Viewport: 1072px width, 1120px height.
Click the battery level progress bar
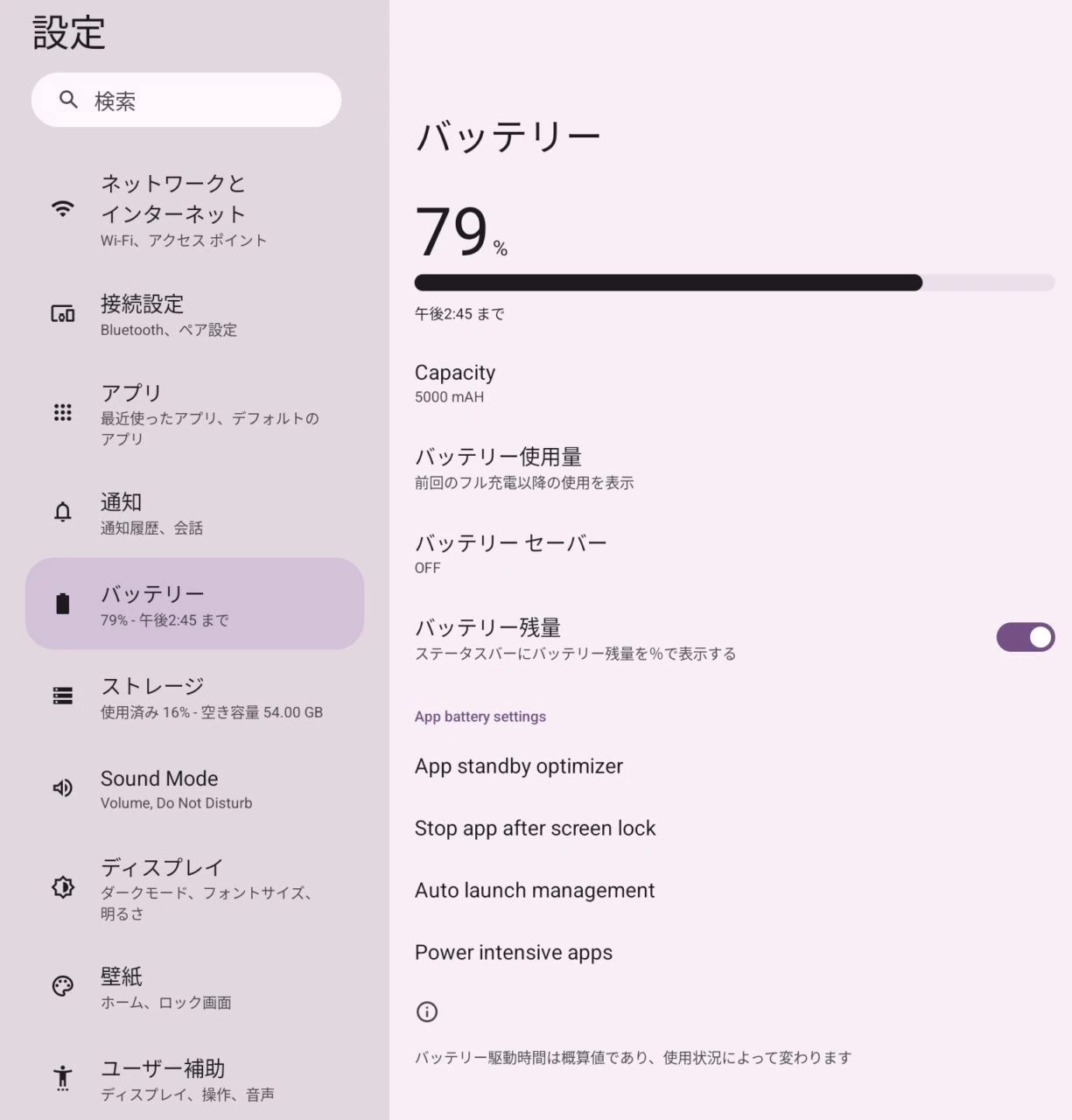[x=733, y=283]
